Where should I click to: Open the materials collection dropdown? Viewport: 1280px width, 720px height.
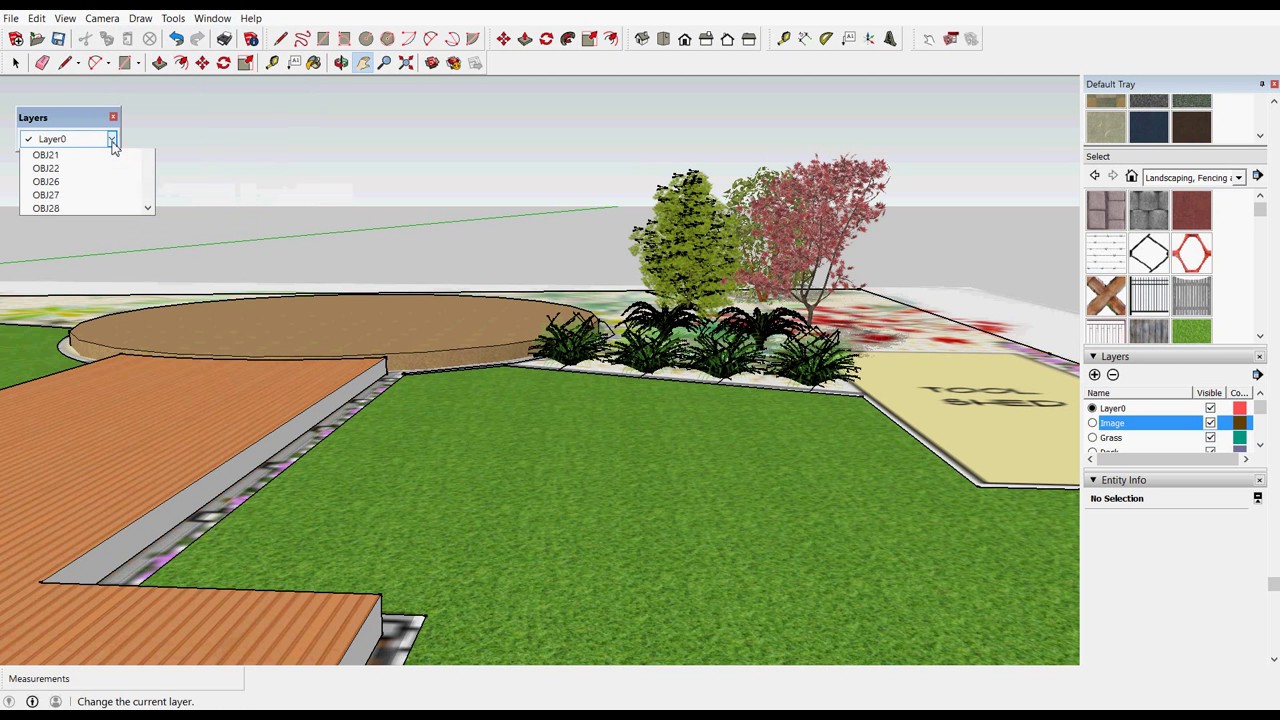point(1238,178)
